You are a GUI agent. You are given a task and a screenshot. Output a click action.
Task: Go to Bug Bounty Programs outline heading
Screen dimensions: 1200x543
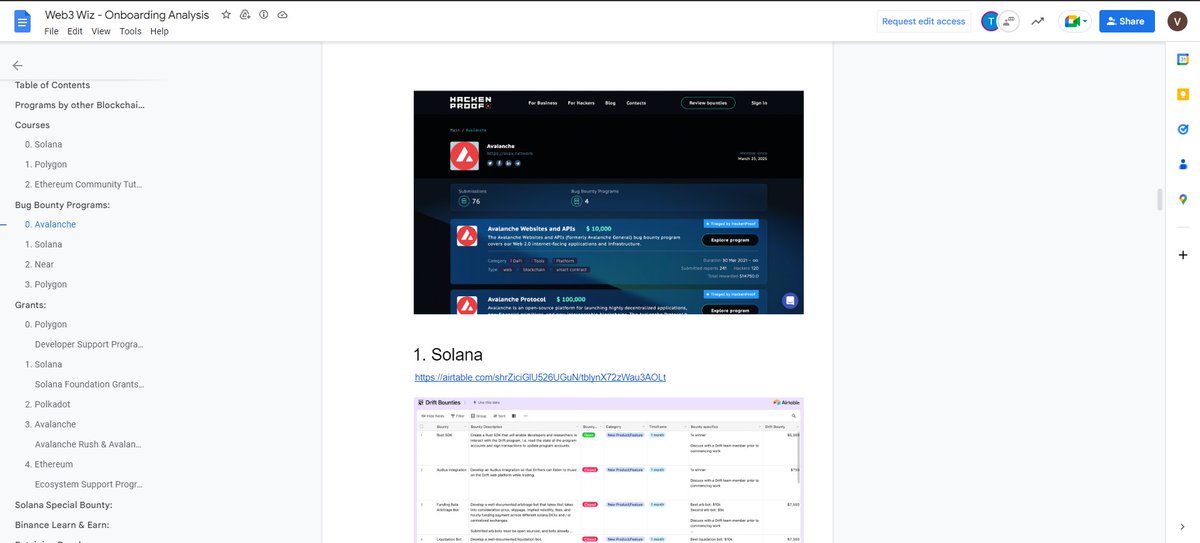pos(62,205)
